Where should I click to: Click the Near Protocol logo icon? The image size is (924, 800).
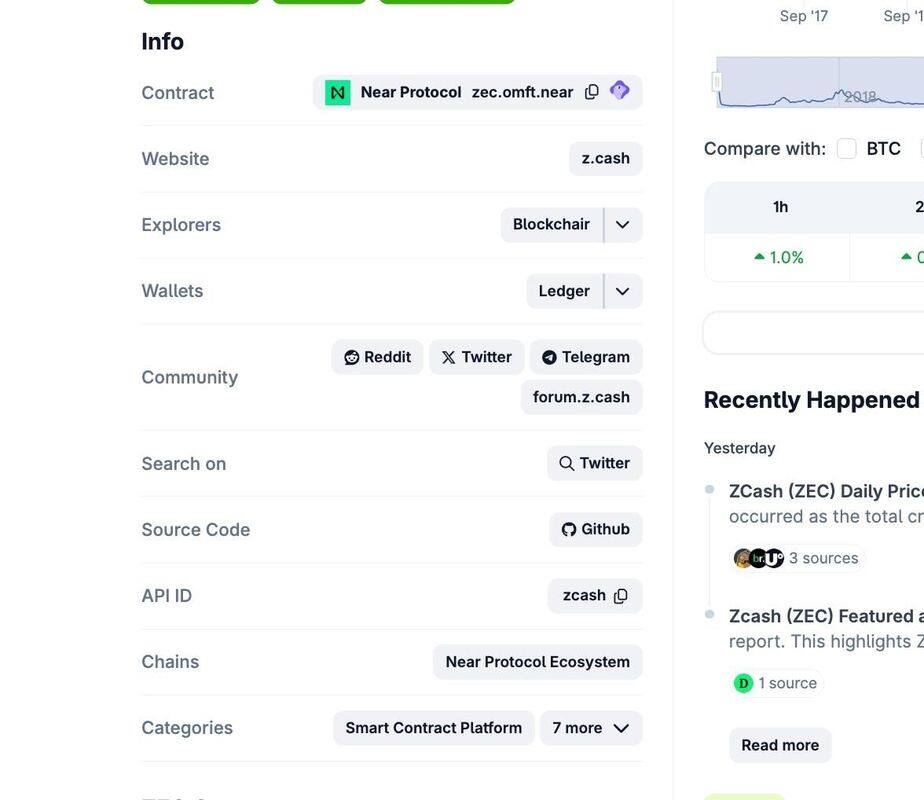pyautogui.click(x=338, y=92)
